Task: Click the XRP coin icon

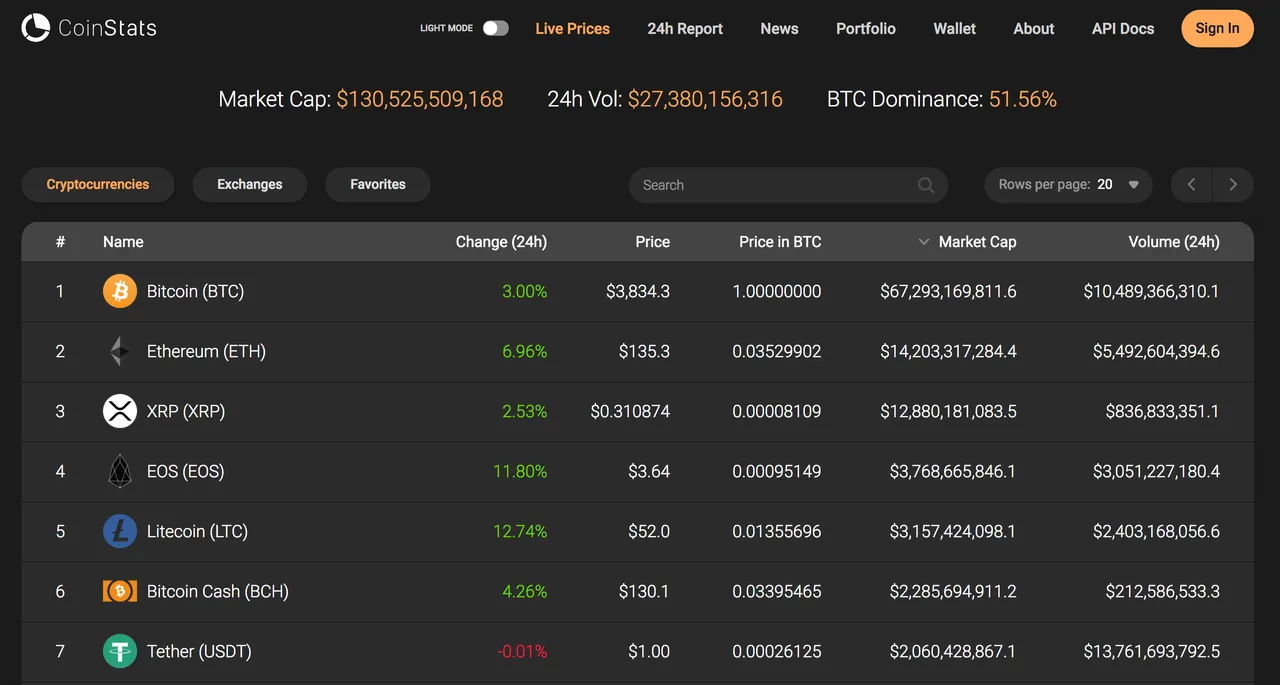Action: 120,411
